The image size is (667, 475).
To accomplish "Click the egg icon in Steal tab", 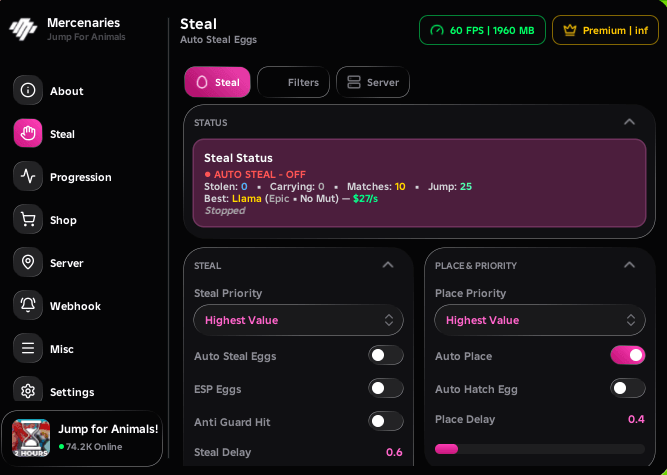I will point(202,82).
